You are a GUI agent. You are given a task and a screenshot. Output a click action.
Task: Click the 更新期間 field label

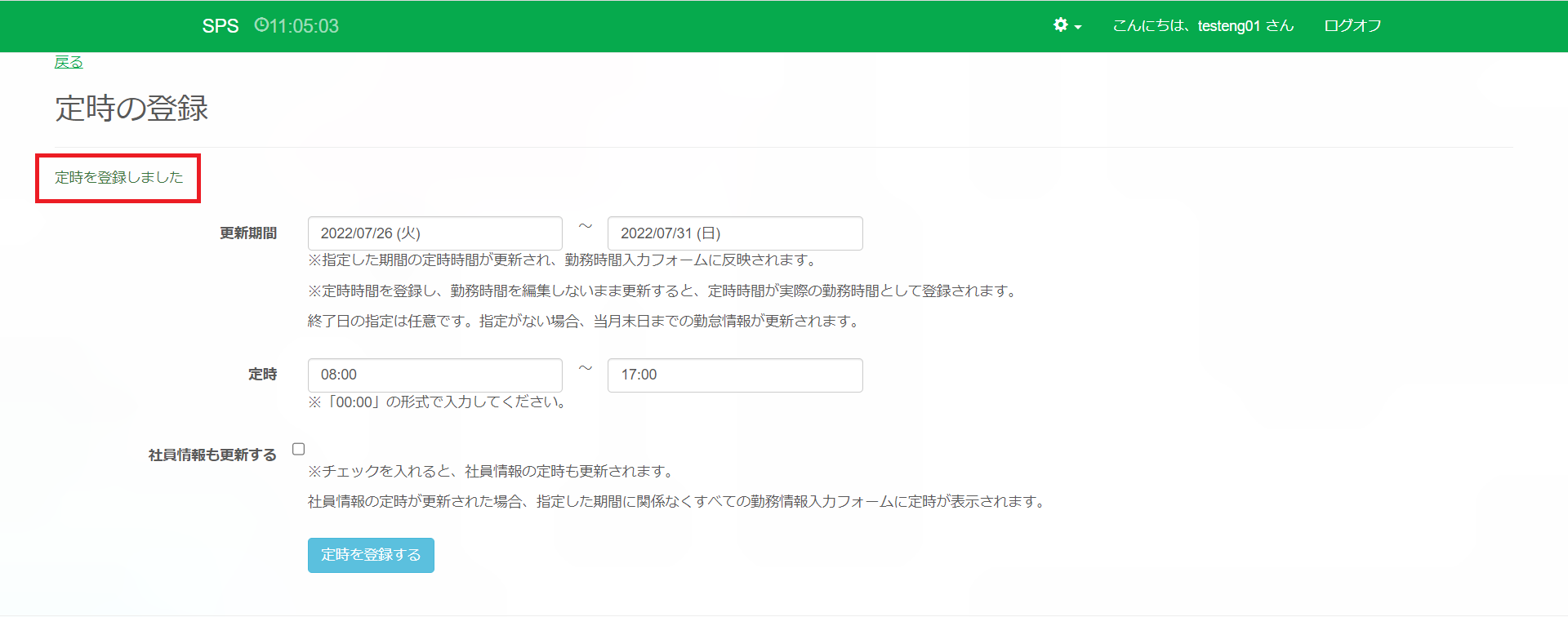[248, 233]
